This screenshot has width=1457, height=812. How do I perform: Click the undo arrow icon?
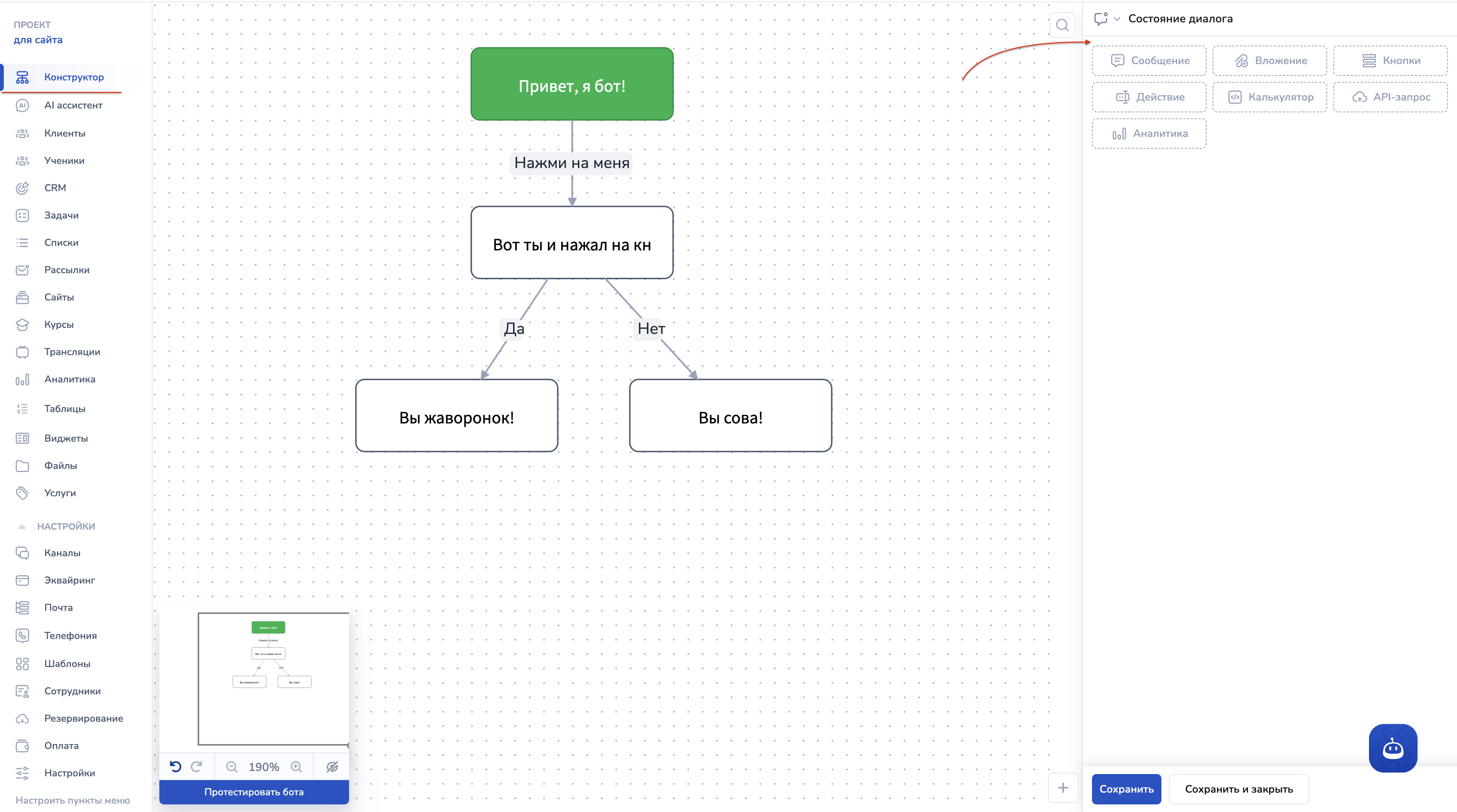coord(175,766)
